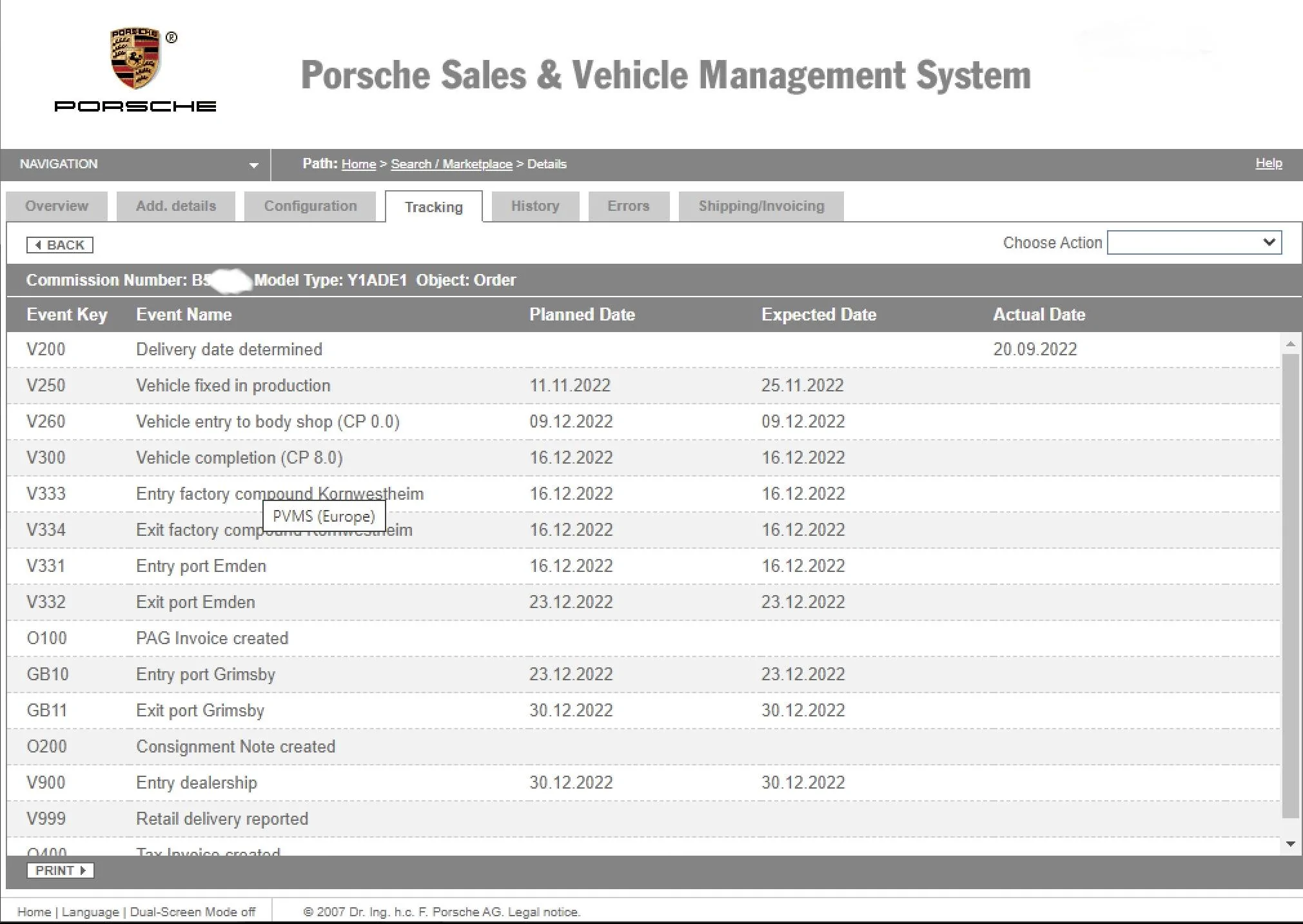Screen dimensions: 1303x924
Task: Click the V900 event key
Action: coord(46,783)
